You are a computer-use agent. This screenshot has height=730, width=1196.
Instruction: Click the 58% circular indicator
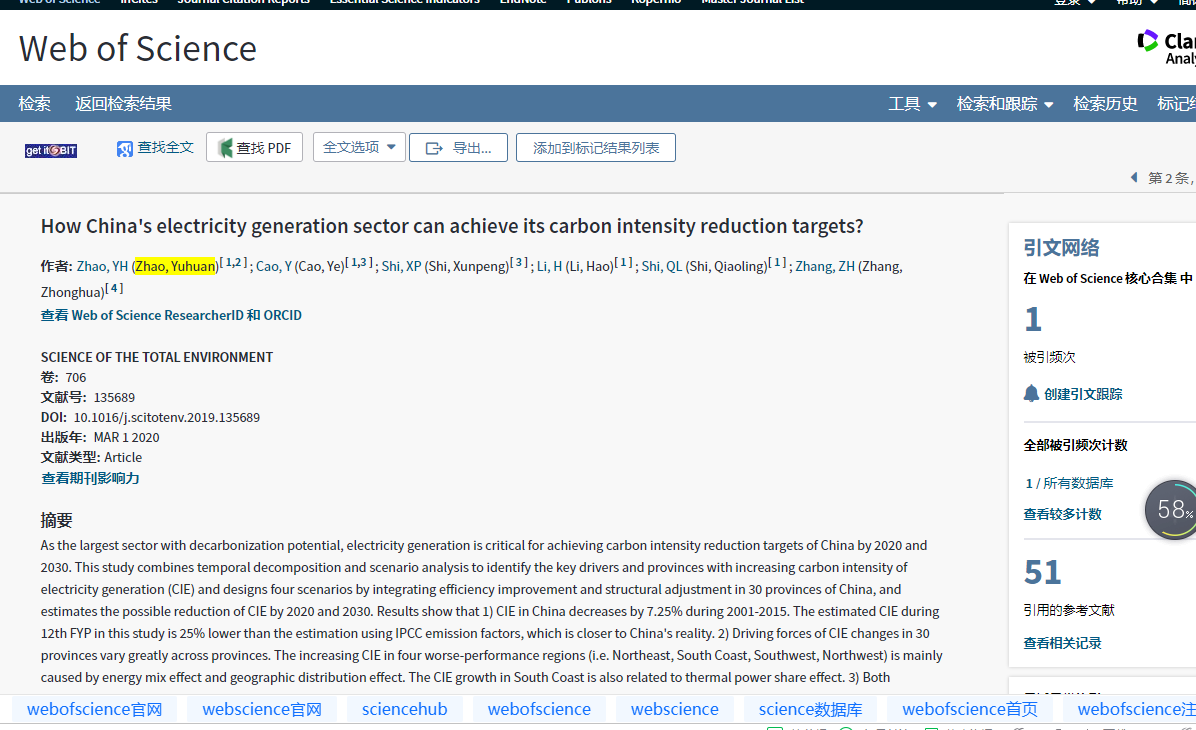(x=1171, y=510)
